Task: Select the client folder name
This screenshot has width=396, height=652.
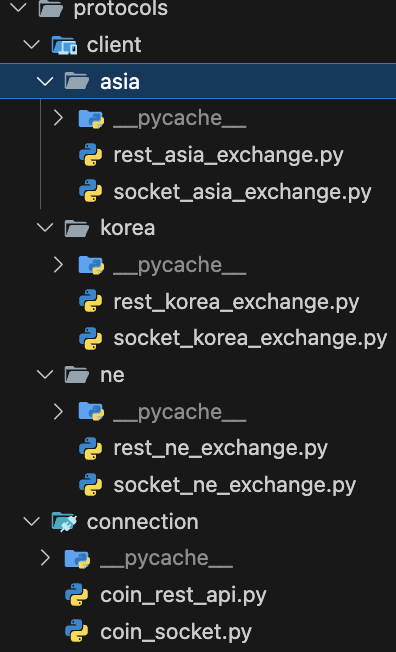Action: click(x=114, y=44)
